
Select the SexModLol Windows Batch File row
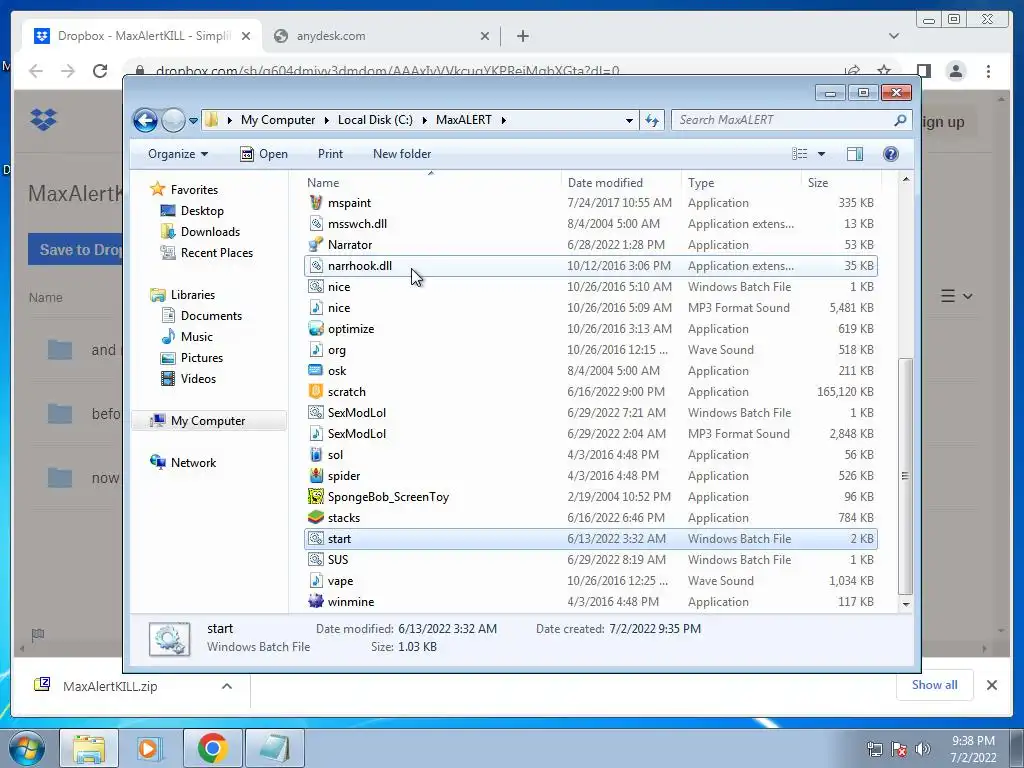591,413
